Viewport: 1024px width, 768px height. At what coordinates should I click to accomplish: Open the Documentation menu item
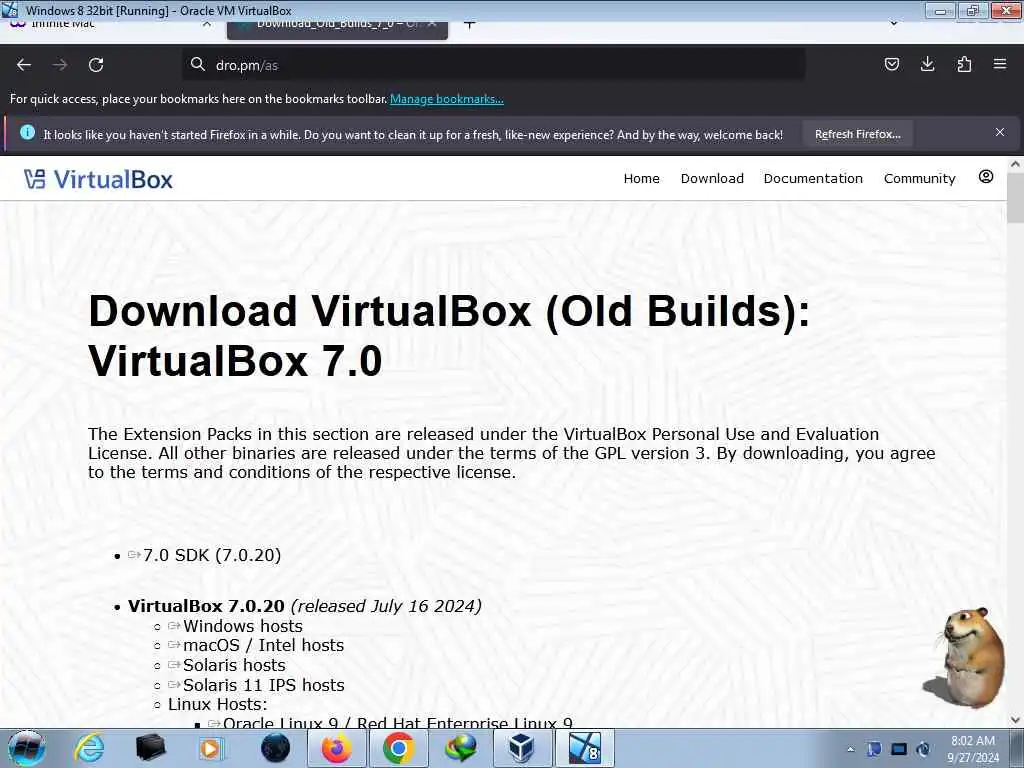(x=813, y=178)
